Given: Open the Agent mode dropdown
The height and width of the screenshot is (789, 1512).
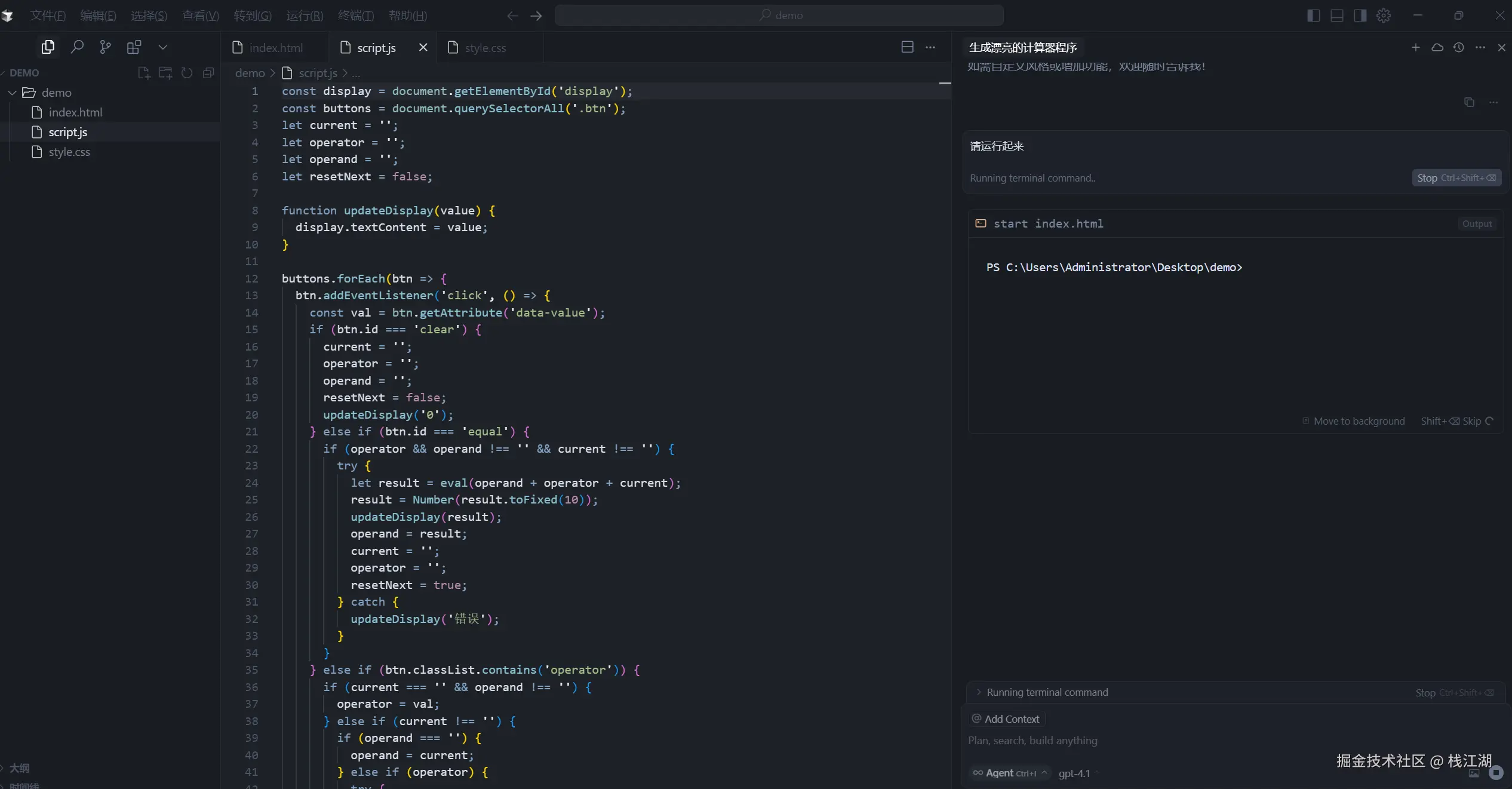Looking at the screenshot, I should click(x=1009, y=773).
